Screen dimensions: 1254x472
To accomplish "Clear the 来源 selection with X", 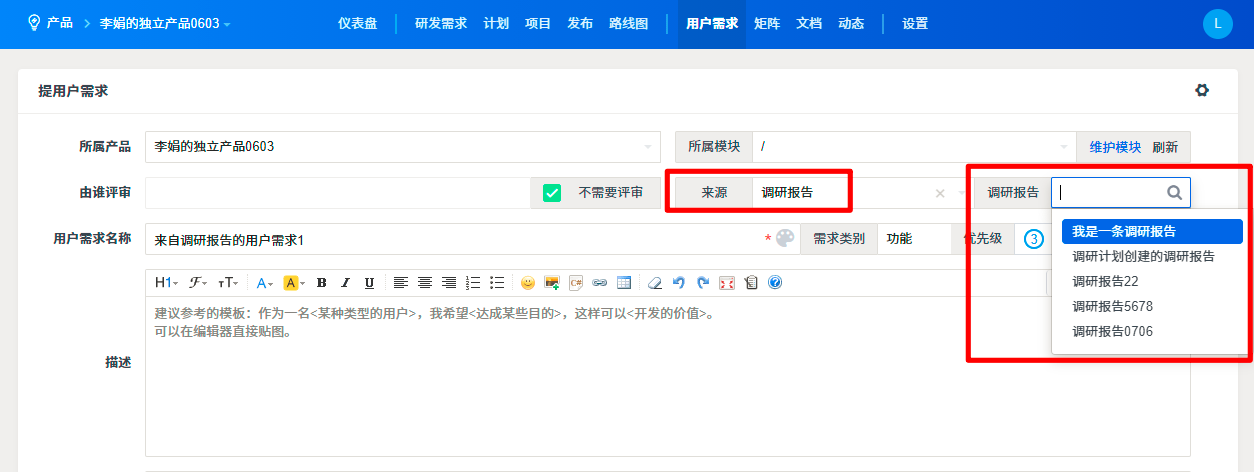I will [940, 193].
